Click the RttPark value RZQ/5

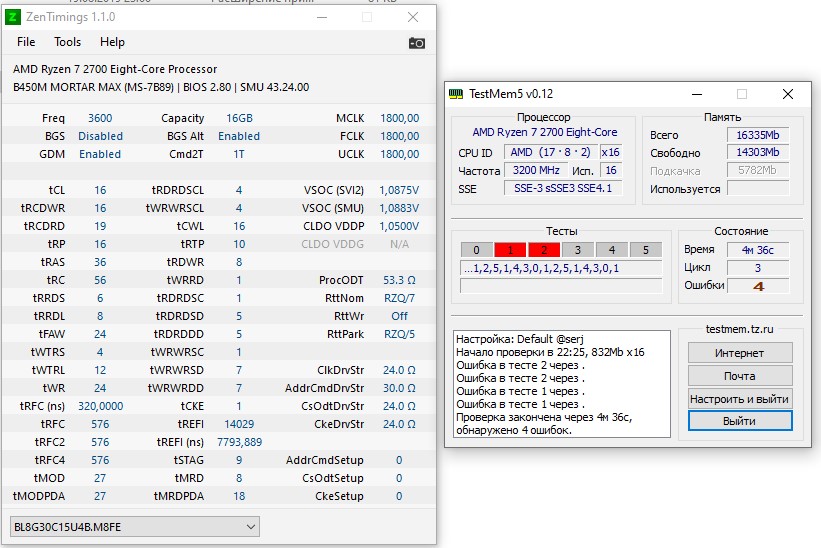tap(399, 334)
